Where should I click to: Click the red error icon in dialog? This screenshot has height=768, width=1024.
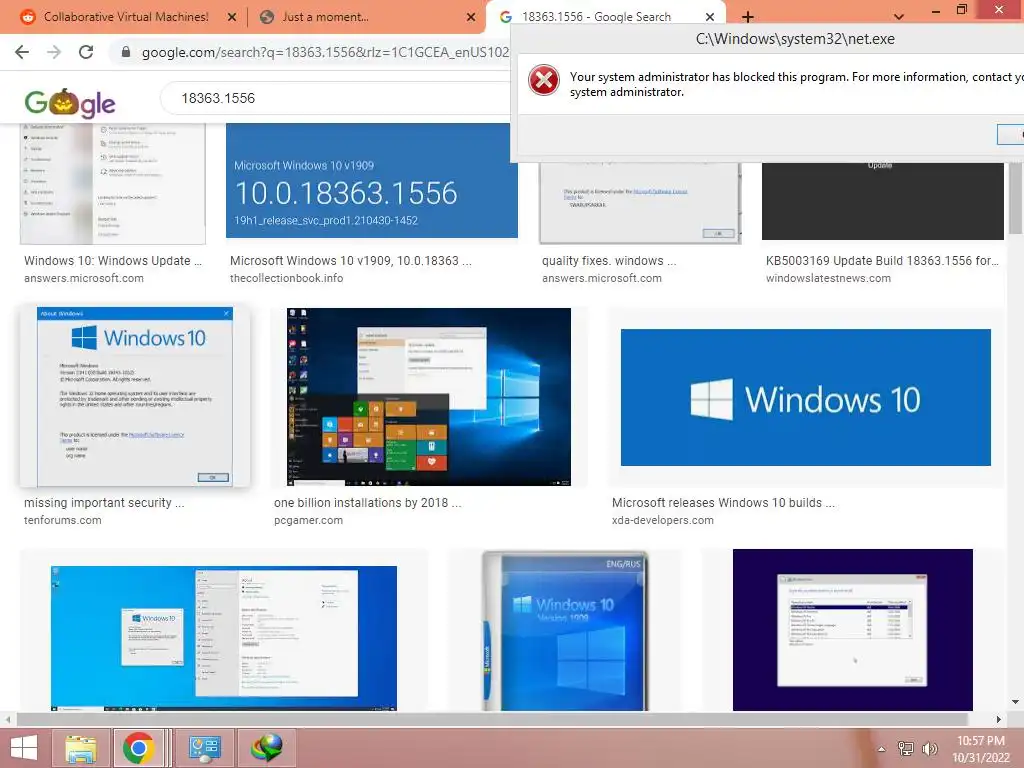(x=543, y=80)
